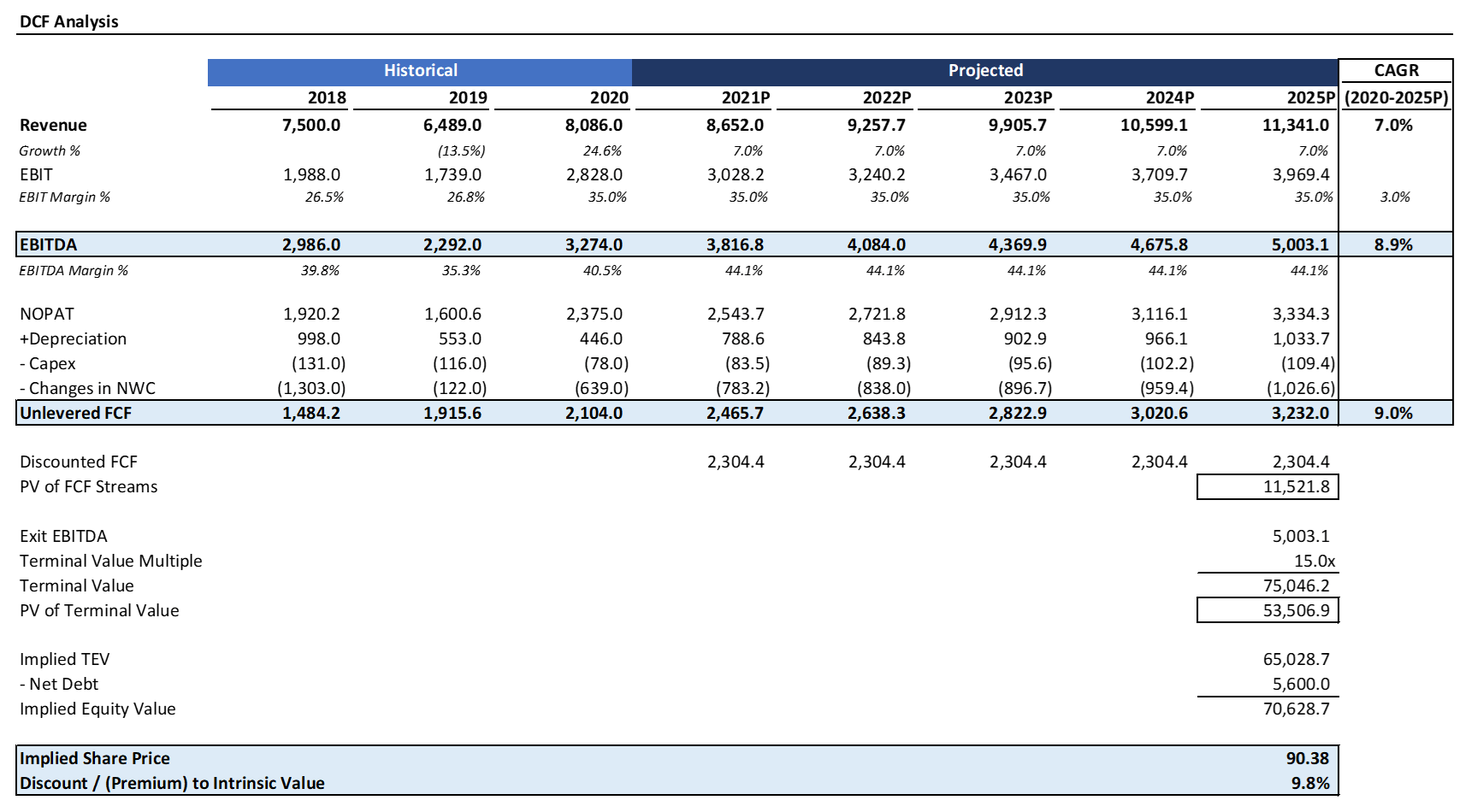Select 2020 capex value (78.0)

(606, 363)
